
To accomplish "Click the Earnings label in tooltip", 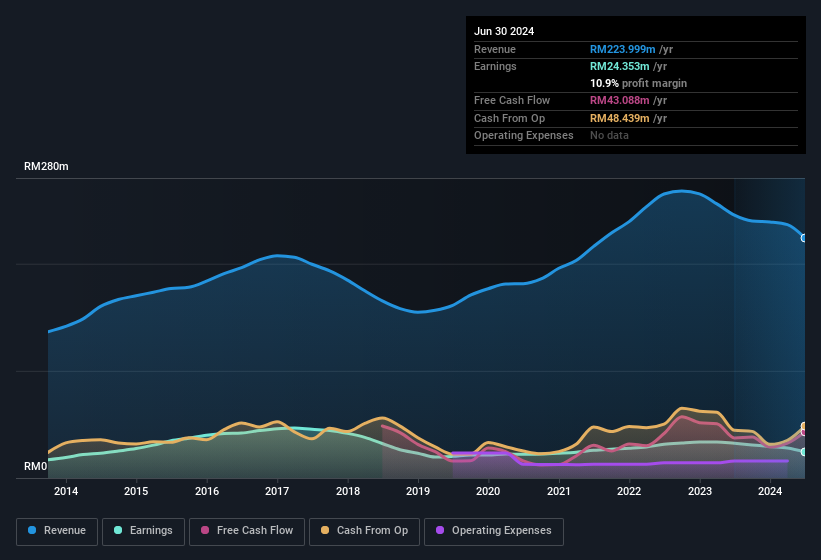I will 495,66.
